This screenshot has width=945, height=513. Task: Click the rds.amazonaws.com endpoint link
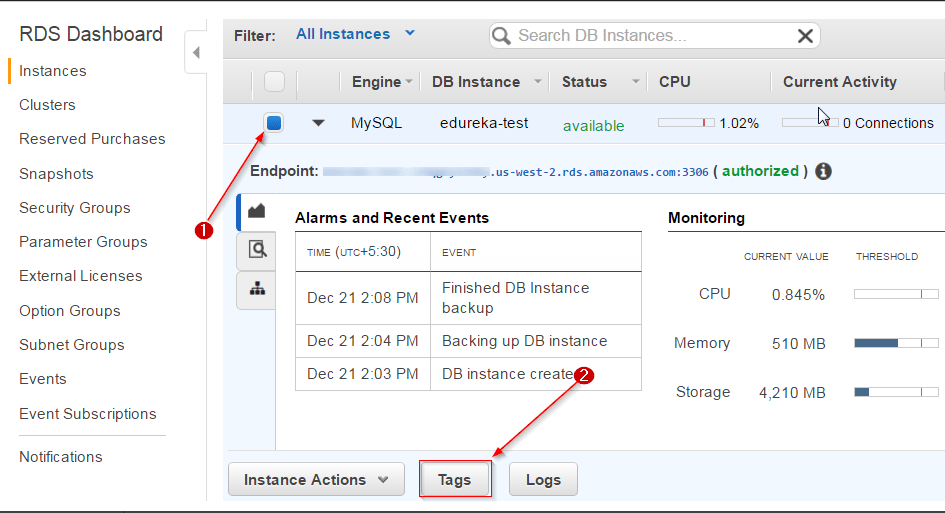(515, 172)
